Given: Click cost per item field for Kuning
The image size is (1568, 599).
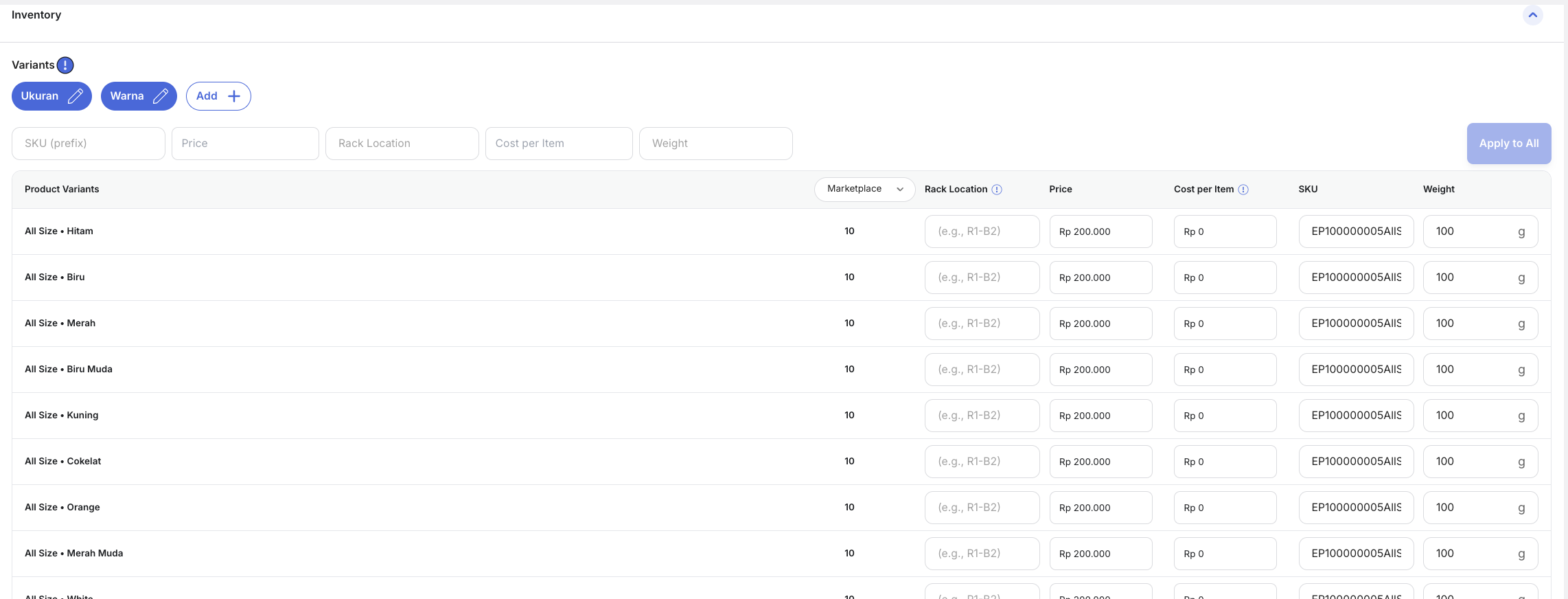Looking at the screenshot, I should point(1225,416).
